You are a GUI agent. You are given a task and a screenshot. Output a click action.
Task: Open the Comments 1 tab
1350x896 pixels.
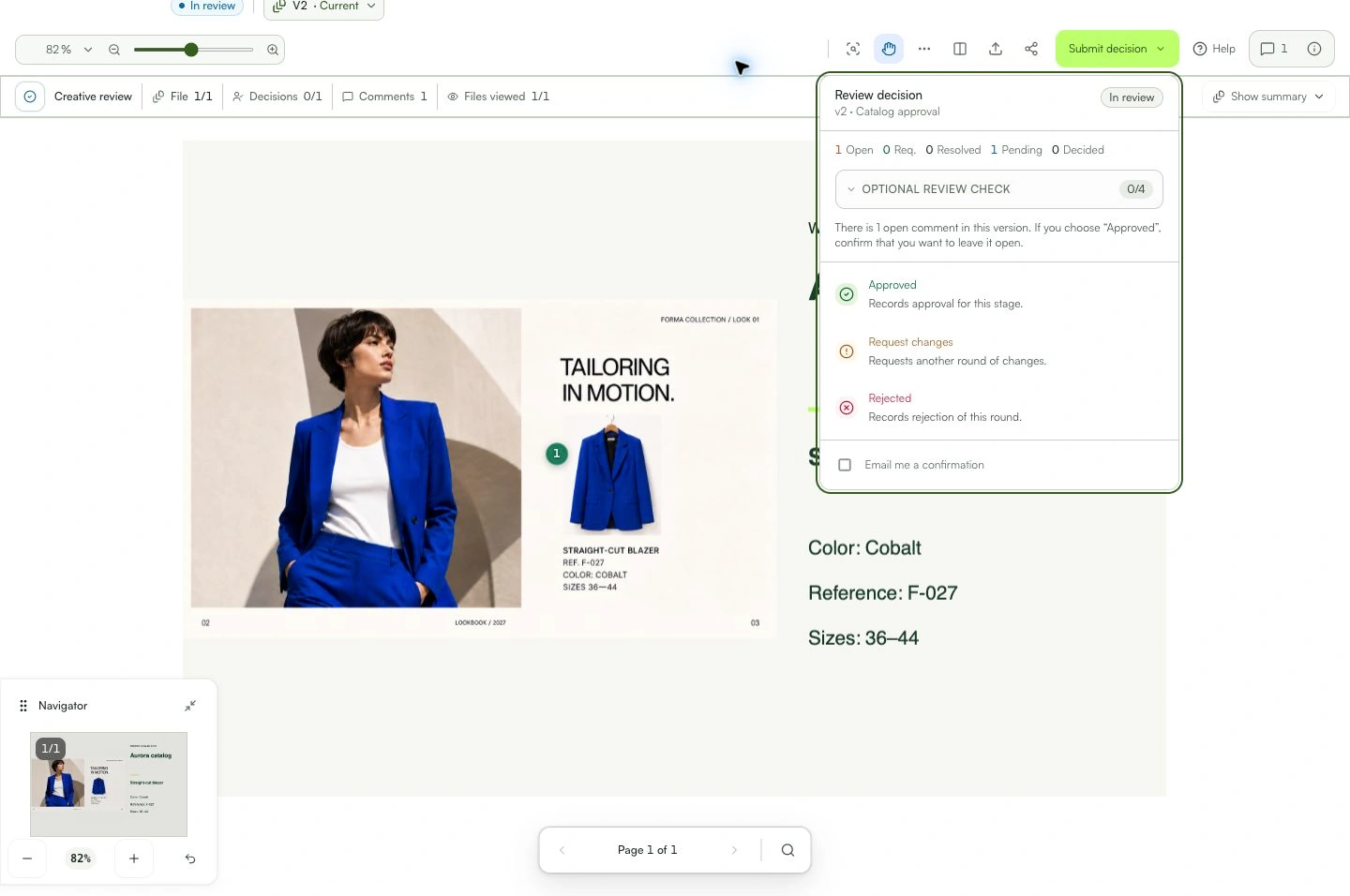tap(384, 97)
